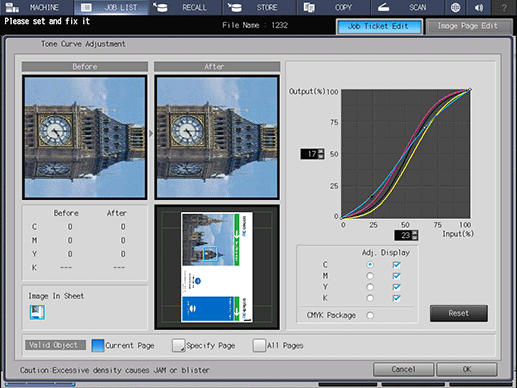Select the M adjustment radio button
The height and width of the screenshot is (388, 517).
coord(370,276)
